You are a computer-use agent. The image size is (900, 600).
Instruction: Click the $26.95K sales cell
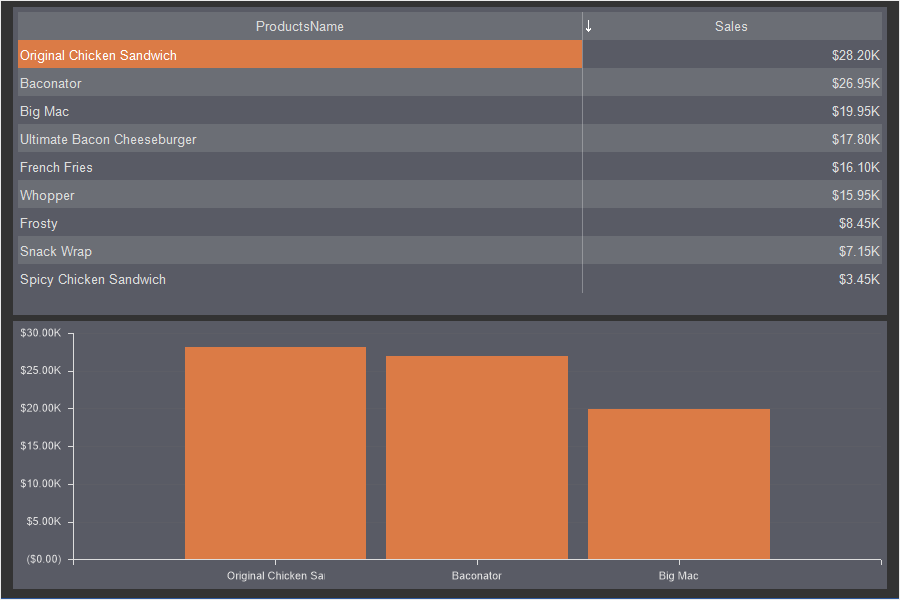(855, 83)
